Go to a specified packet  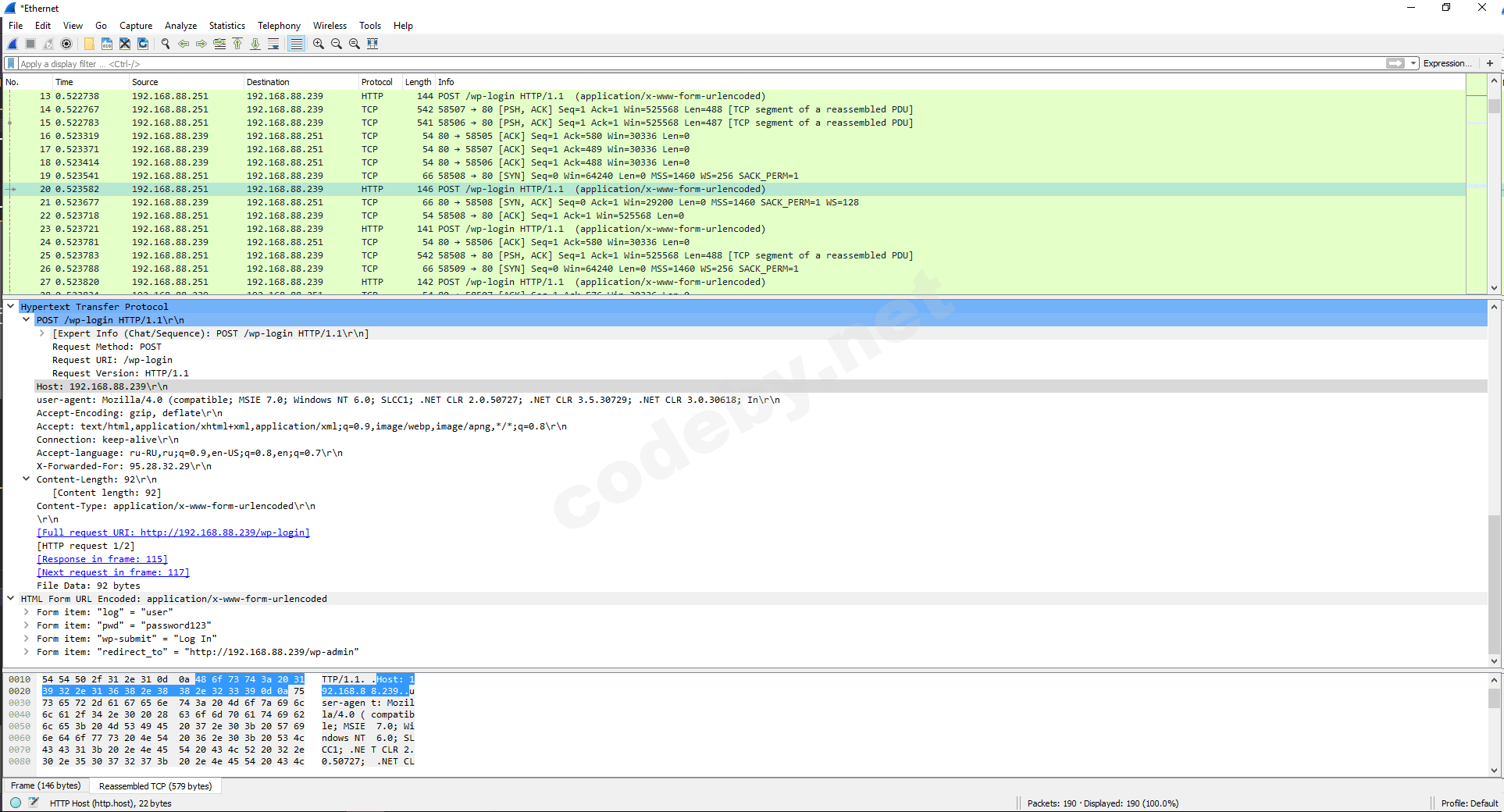219,44
